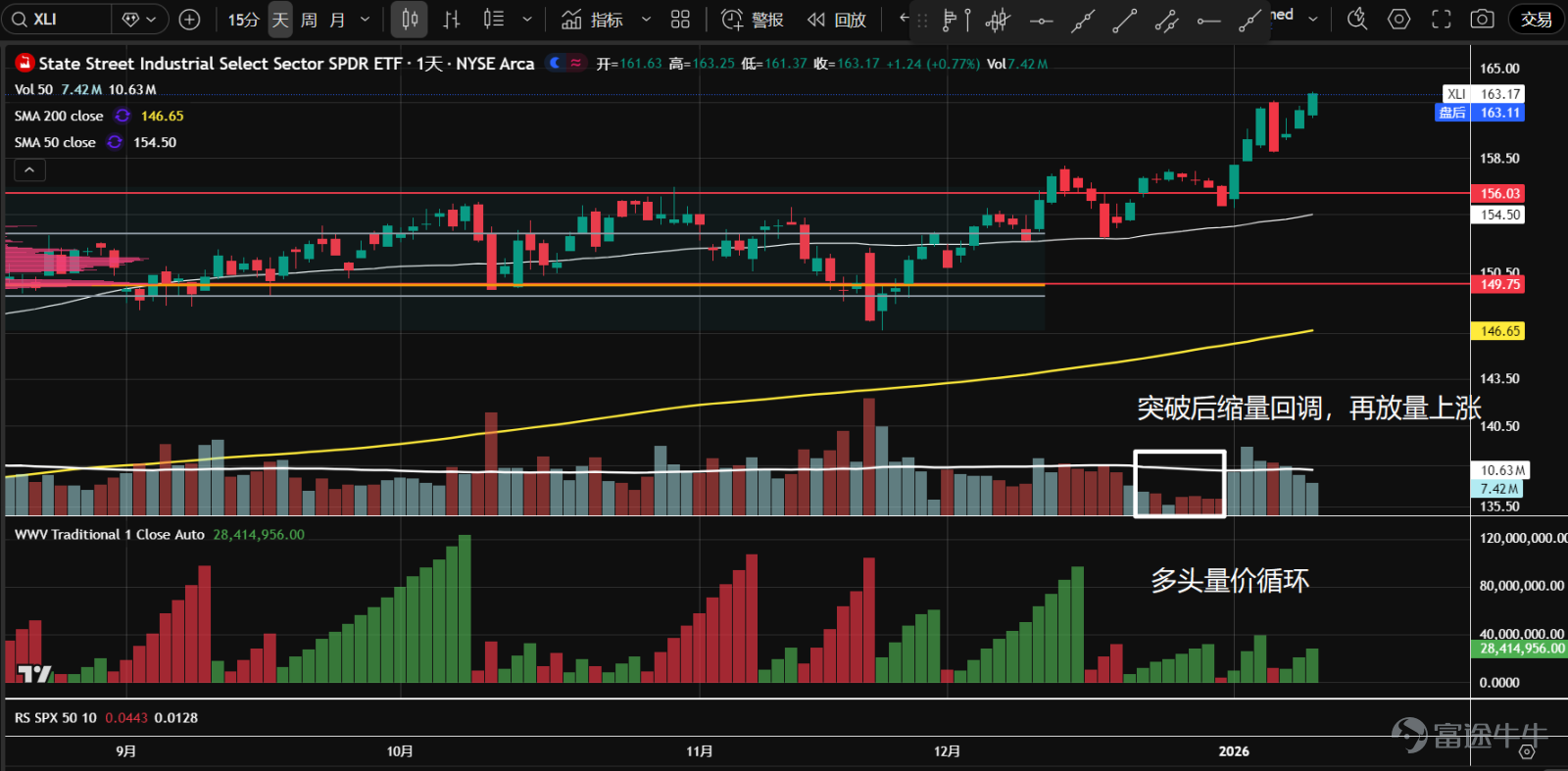
Task: Open the diamond watchlist dropdown beside XLI
Action: tap(140, 20)
